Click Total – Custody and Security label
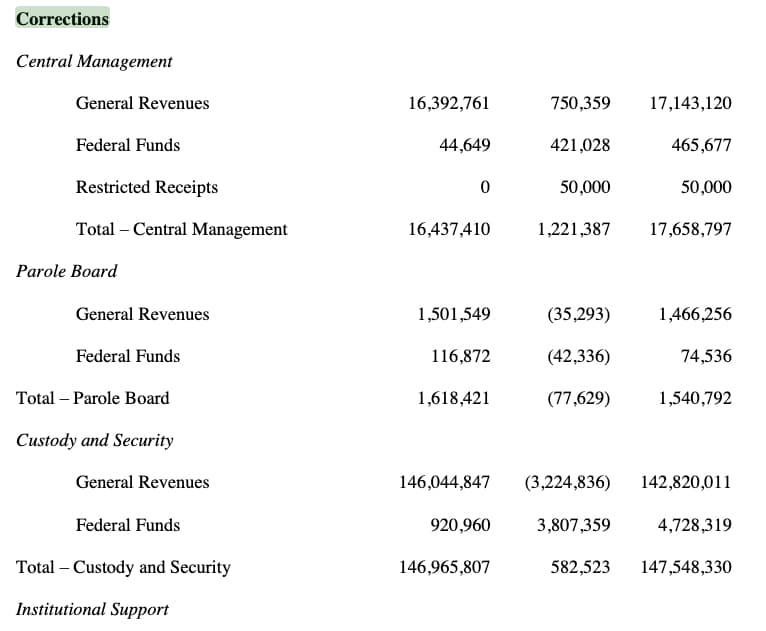The height and width of the screenshot is (631, 766). tap(123, 567)
